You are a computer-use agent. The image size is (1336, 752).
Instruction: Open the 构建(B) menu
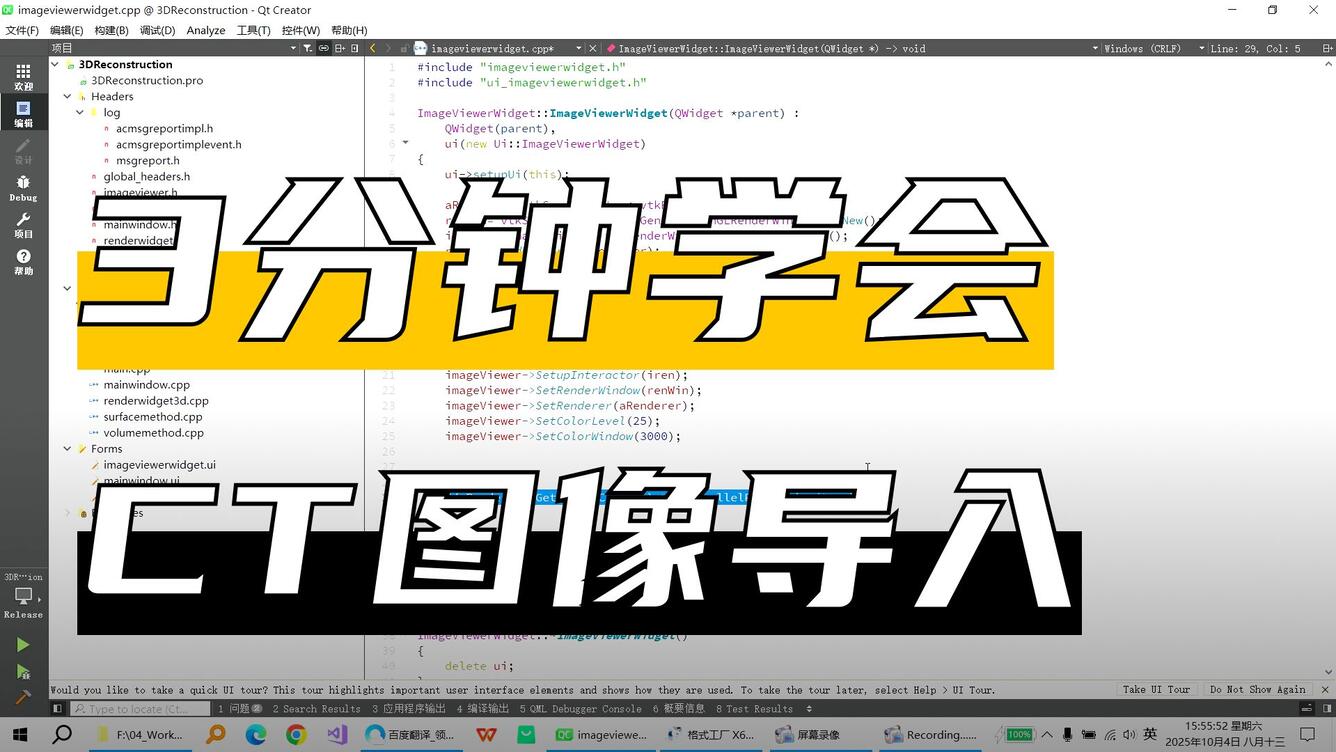coord(111,30)
